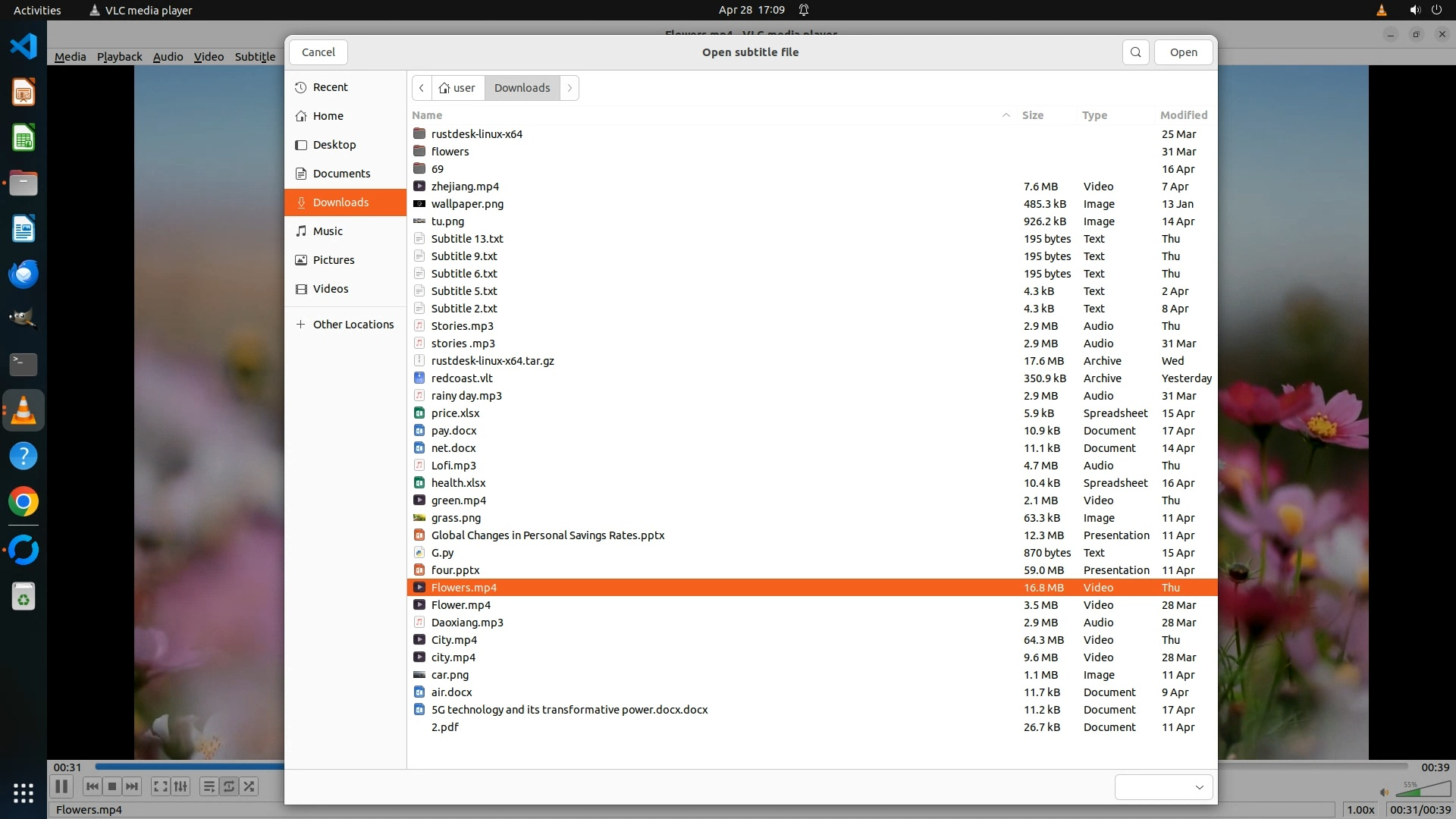This screenshot has width=1456, height=819.
Task: Open the Subtitle menu
Action: [255, 57]
